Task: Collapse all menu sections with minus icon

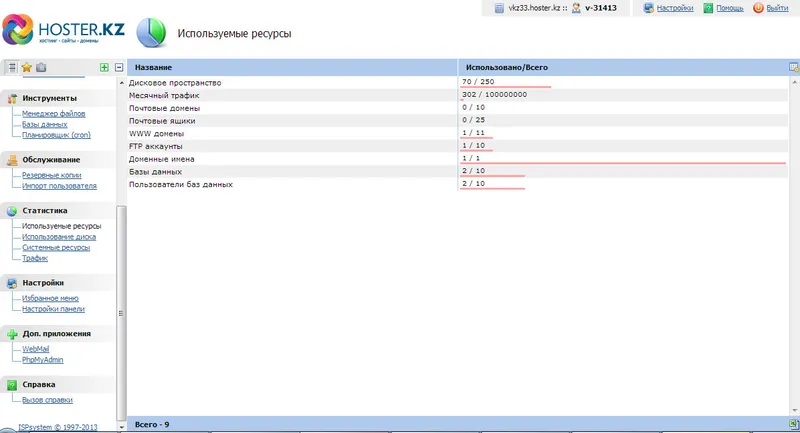Action: 119,67
